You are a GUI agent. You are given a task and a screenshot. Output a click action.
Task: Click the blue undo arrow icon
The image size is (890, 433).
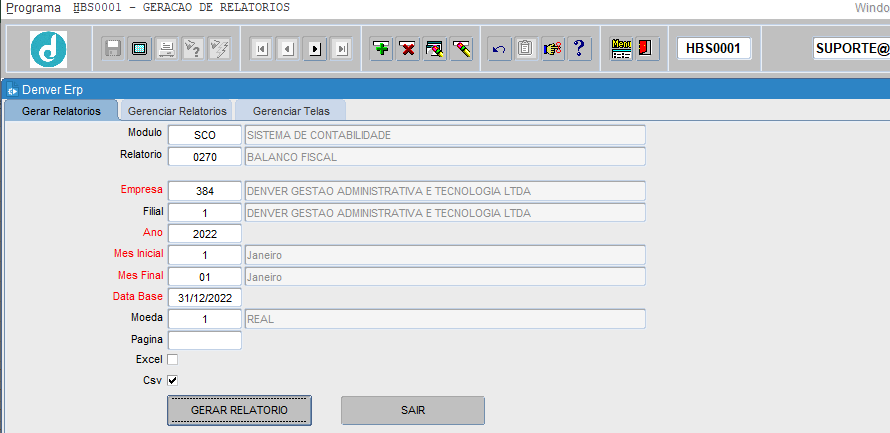tap(499, 49)
